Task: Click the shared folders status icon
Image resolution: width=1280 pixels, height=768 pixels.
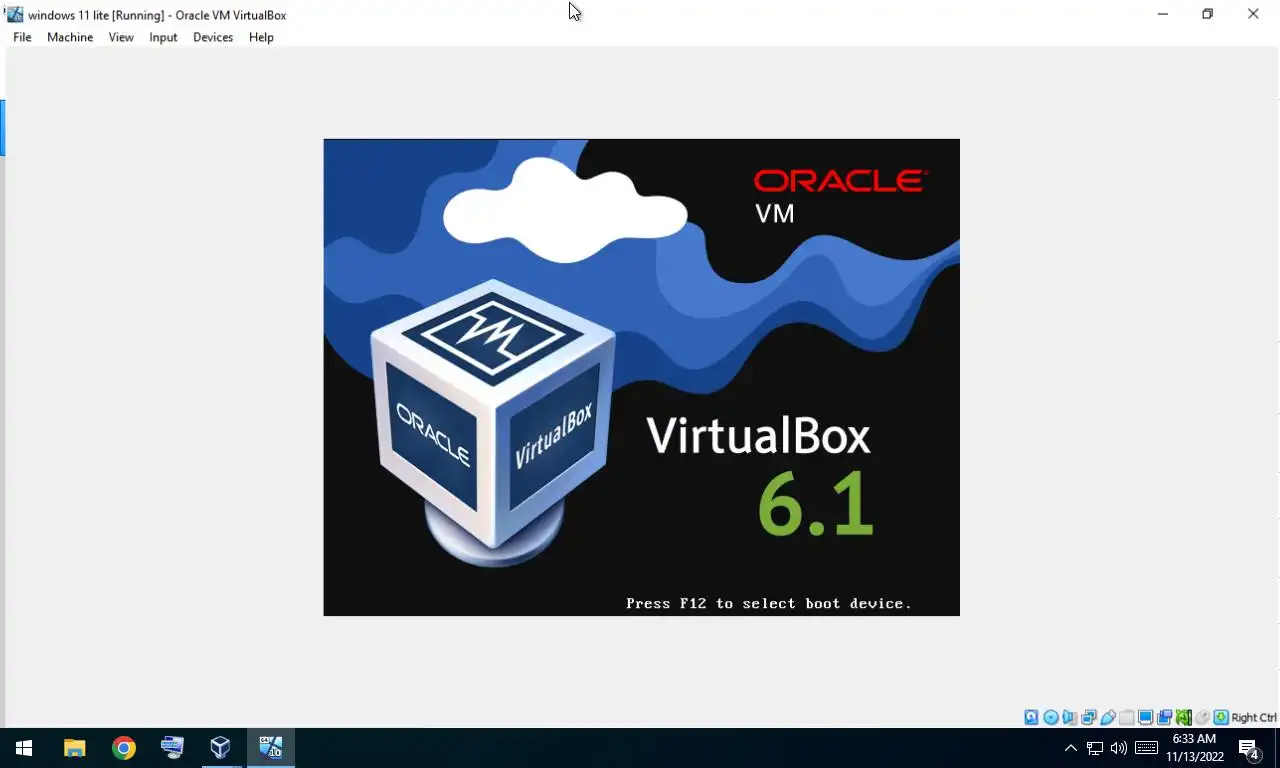Action: (1127, 717)
